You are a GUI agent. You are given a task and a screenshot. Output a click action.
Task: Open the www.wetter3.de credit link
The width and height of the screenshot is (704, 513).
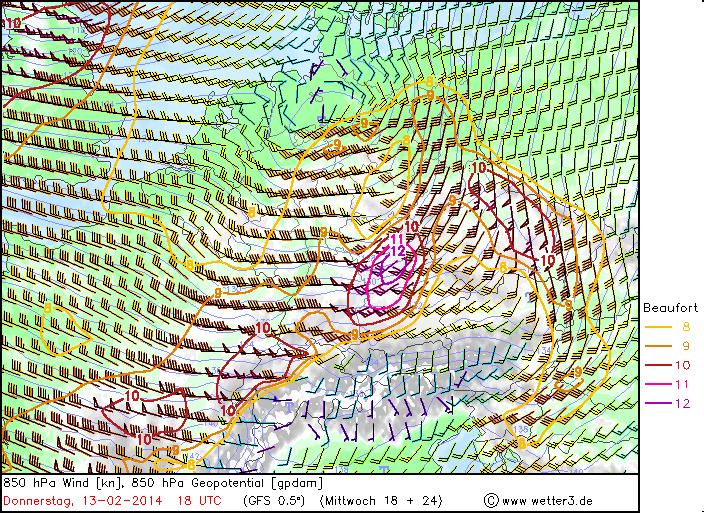pyautogui.click(x=547, y=501)
